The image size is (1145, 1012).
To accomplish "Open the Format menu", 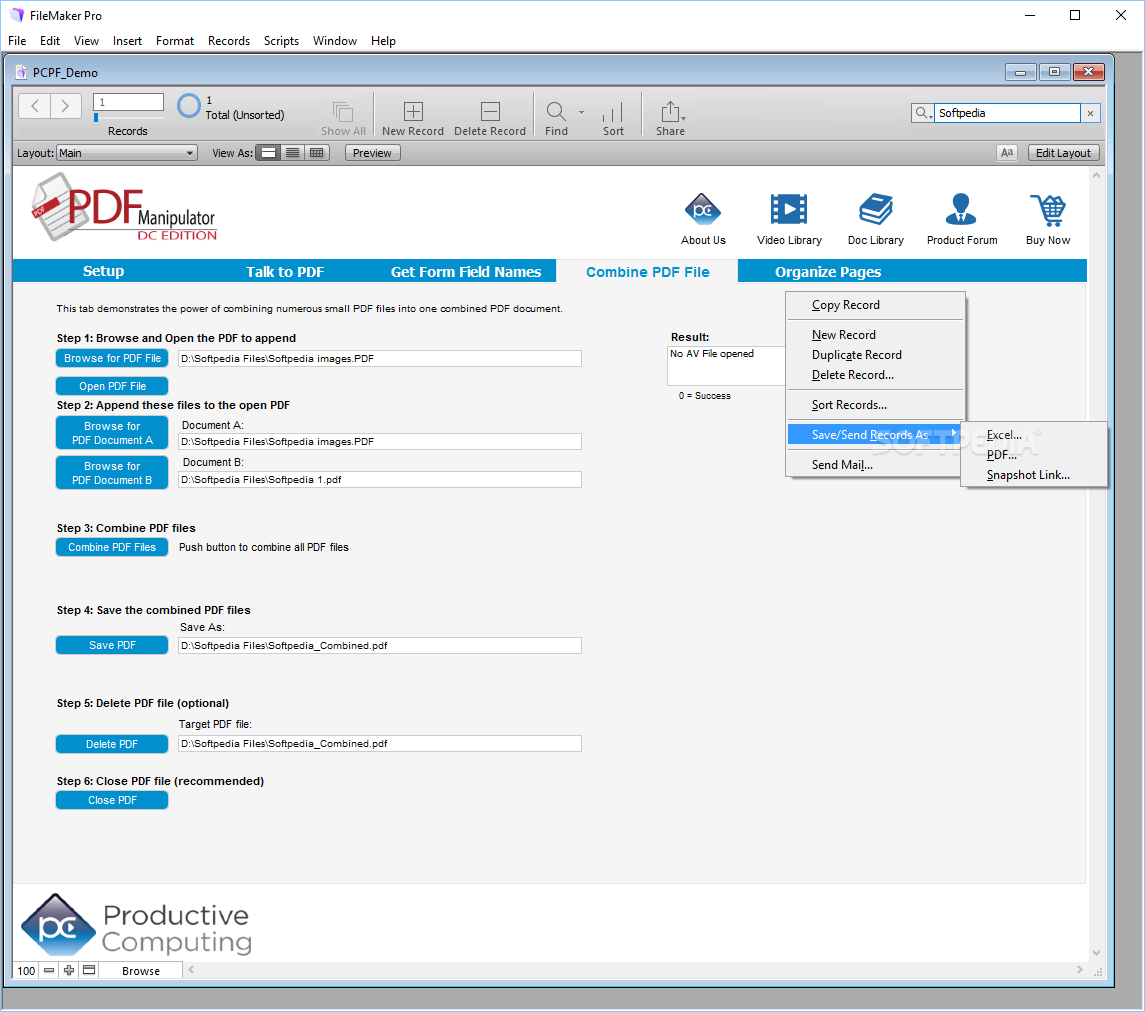I will tap(175, 41).
